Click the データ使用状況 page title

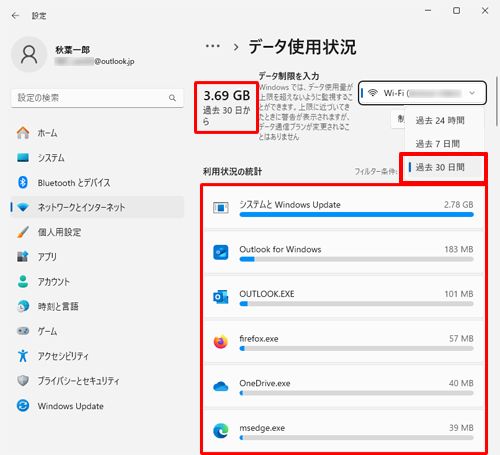[302, 47]
